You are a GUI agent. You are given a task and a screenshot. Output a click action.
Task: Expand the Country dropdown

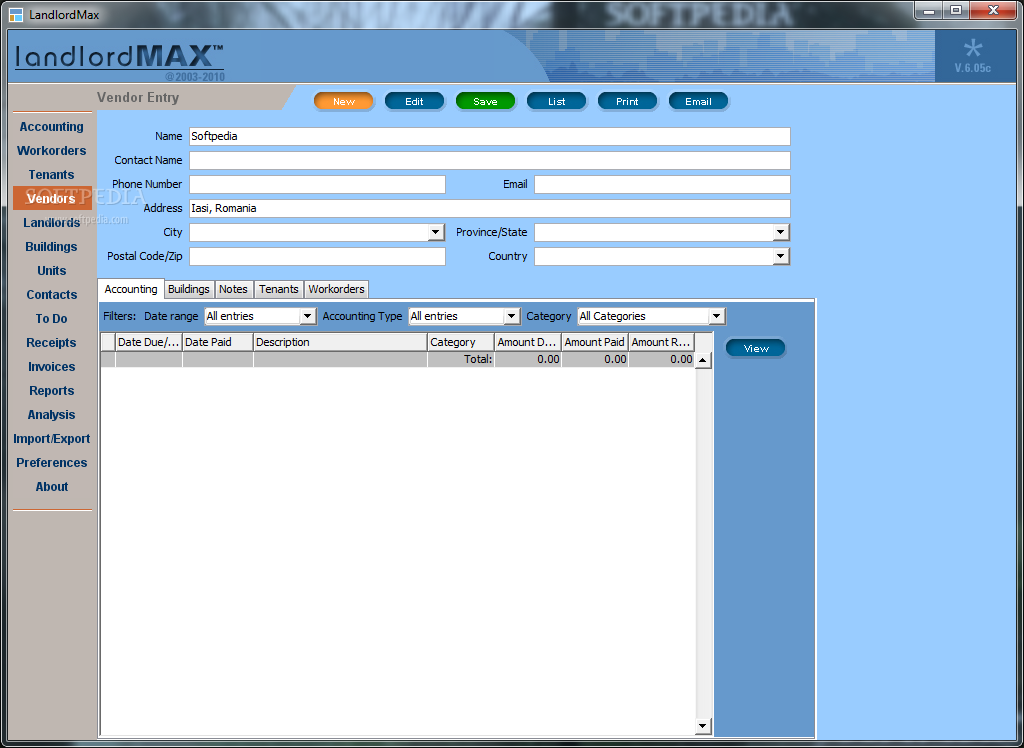781,257
